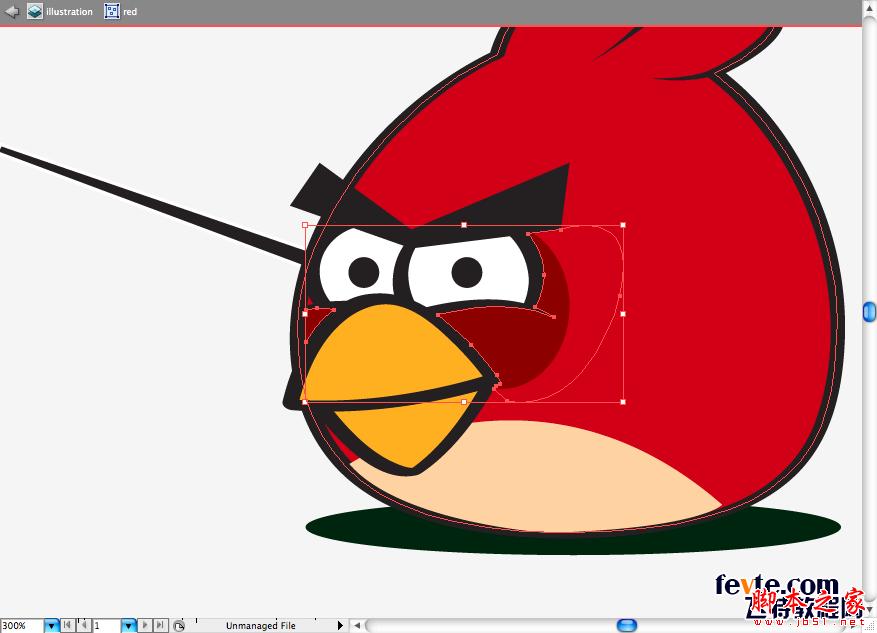Image resolution: width=877 pixels, height=633 pixels.
Task: Click the top-left bounding box handle
Action: (x=305, y=225)
